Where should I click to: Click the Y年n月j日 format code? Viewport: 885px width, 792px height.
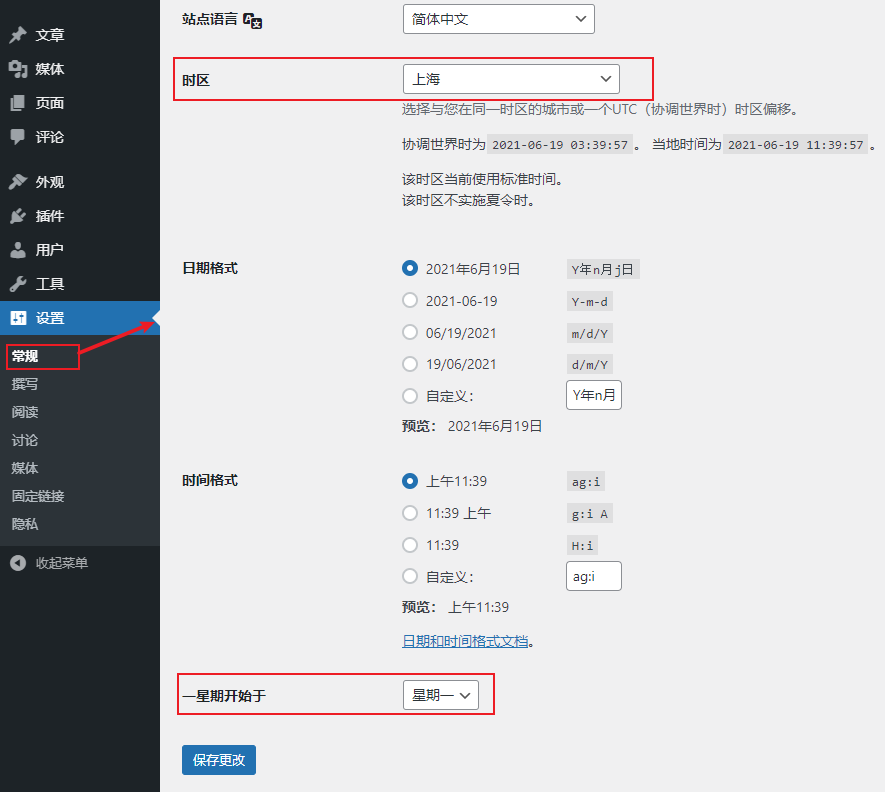603,270
